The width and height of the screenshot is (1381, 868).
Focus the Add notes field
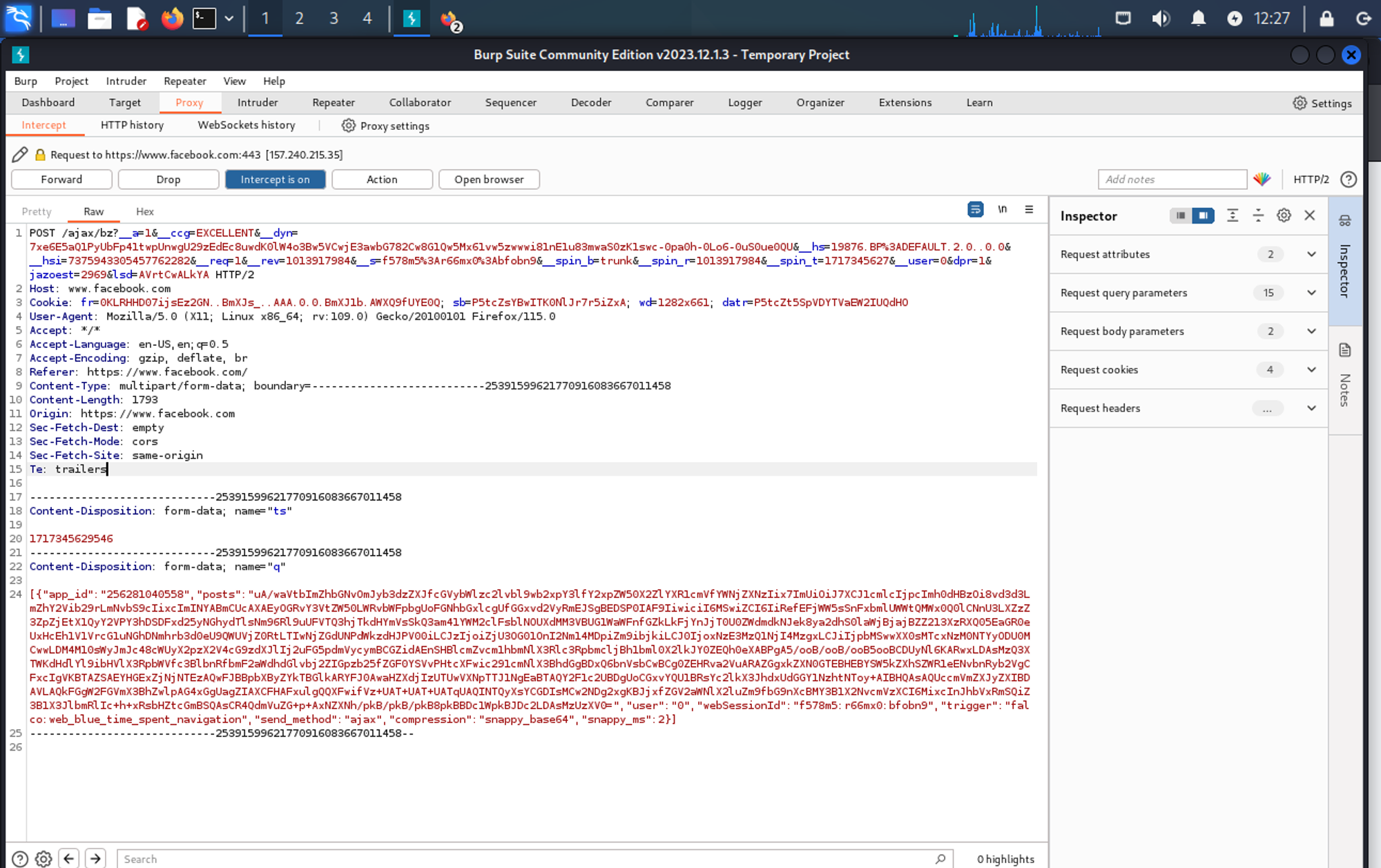coord(1172,180)
